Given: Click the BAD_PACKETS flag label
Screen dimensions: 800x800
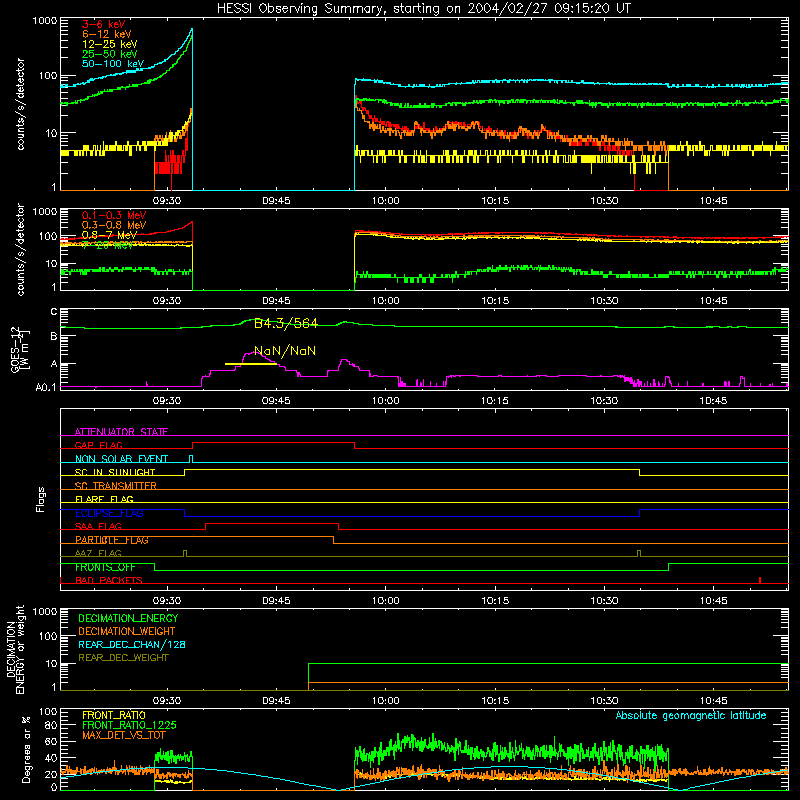Looking at the screenshot, I should 109,580.
